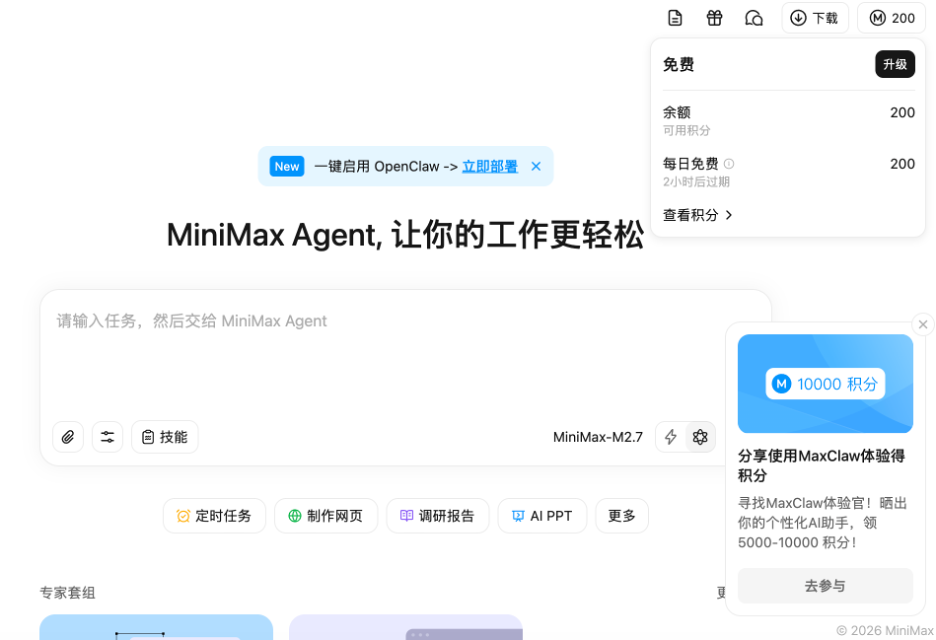The image size is (936, 640).
Task: Dismiss the OpenClaw banner with the X
Action: click(536, 167)
